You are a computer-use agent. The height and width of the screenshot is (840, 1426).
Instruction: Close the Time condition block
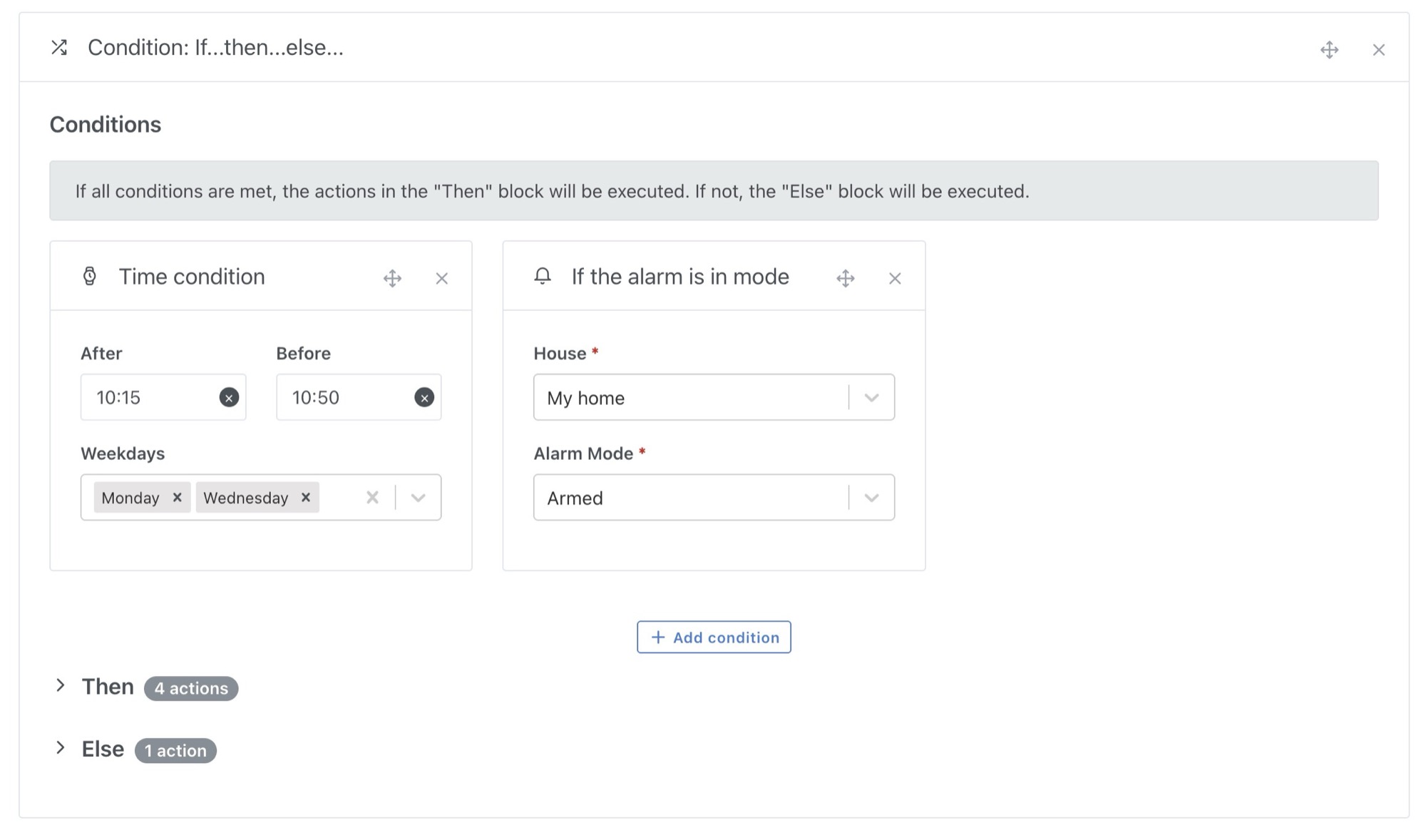pos(441,278)
